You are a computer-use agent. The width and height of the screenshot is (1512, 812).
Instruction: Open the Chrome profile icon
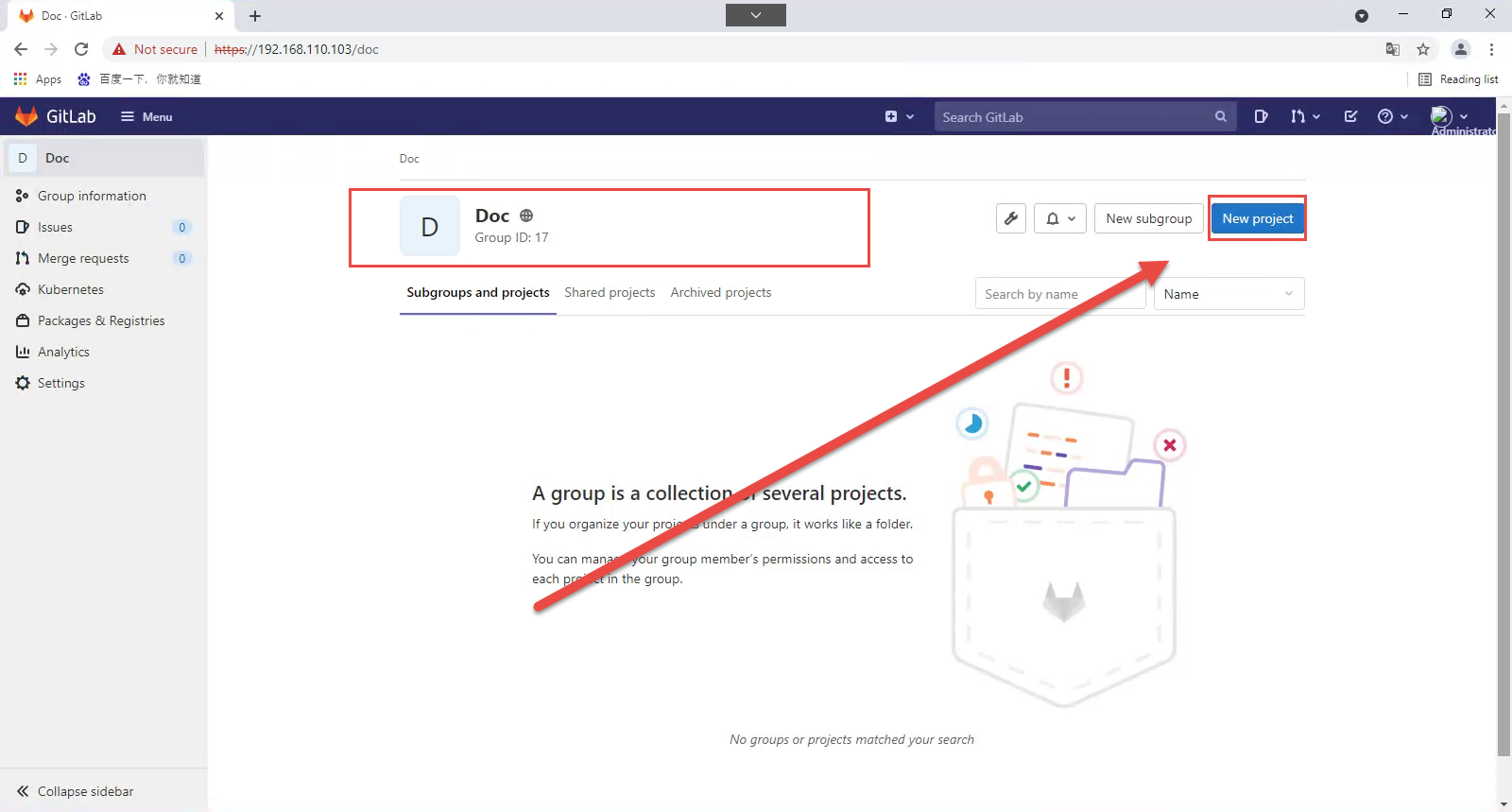(1461, 49)
